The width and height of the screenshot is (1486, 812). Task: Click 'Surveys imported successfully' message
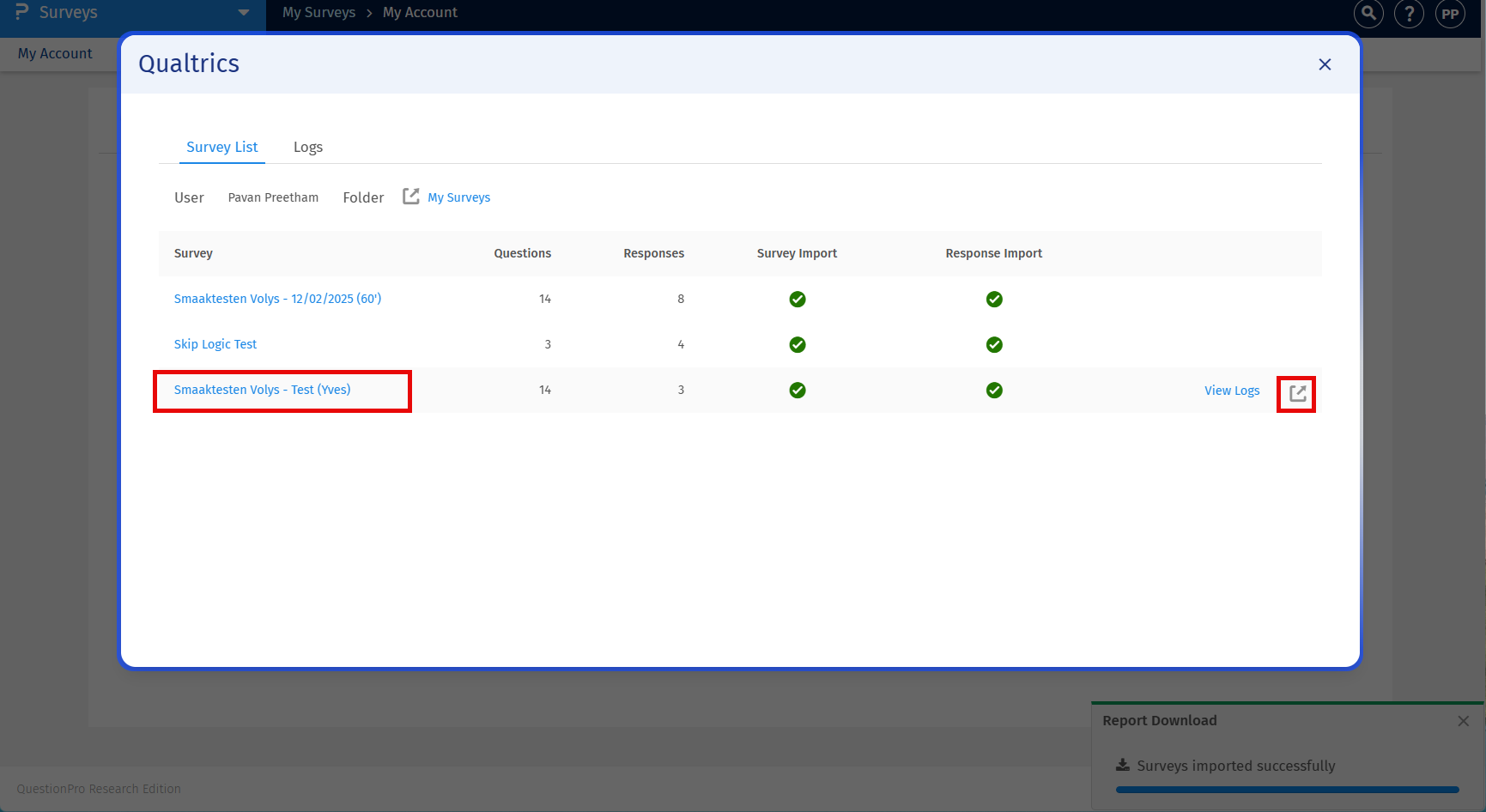coord(1235,766)
